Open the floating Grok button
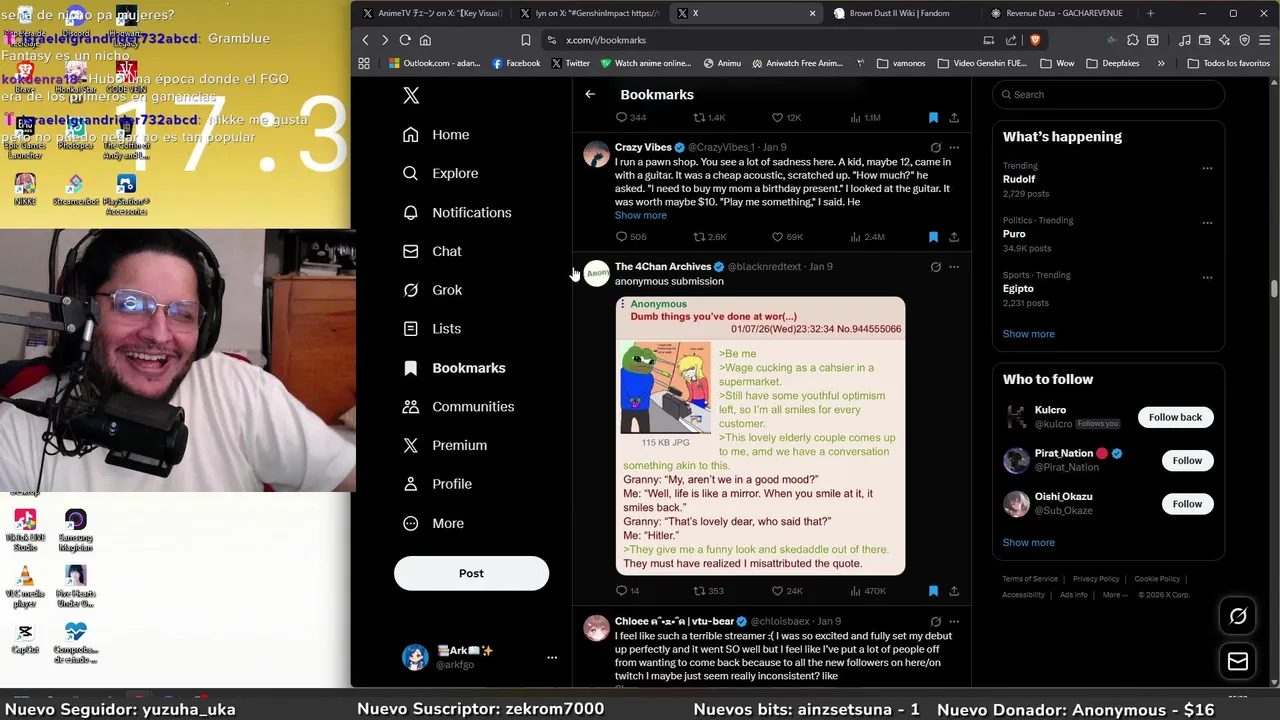1280x720 pixels. [x=1238, y=617]
